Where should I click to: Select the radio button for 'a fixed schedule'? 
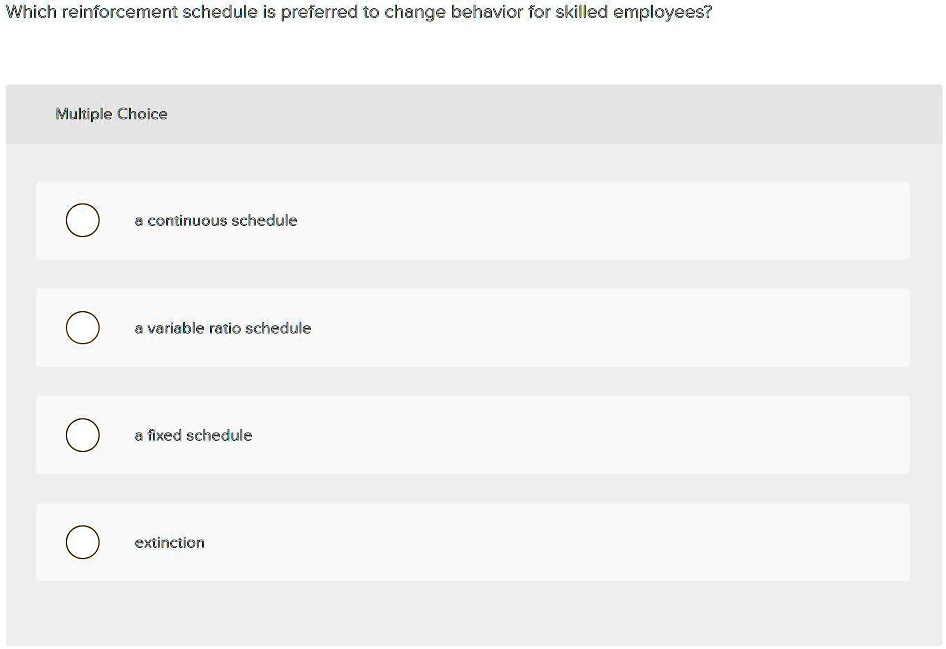(83, 435)
